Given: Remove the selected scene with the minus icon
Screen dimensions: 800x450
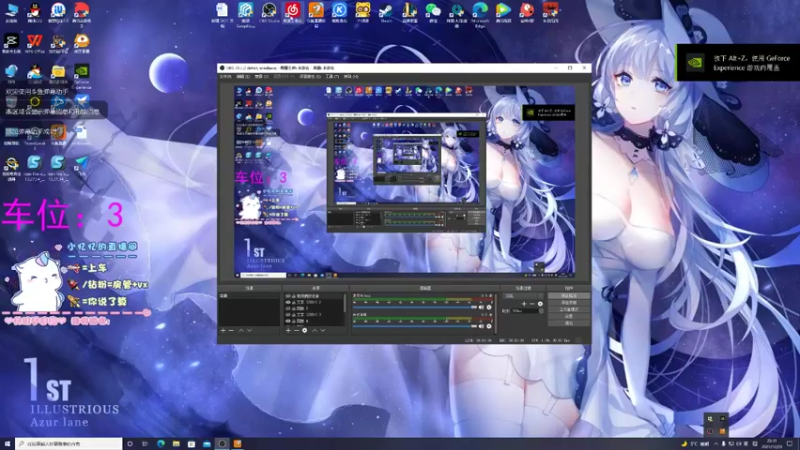Looking at the screenshot, I should click(x=231, y=330).
